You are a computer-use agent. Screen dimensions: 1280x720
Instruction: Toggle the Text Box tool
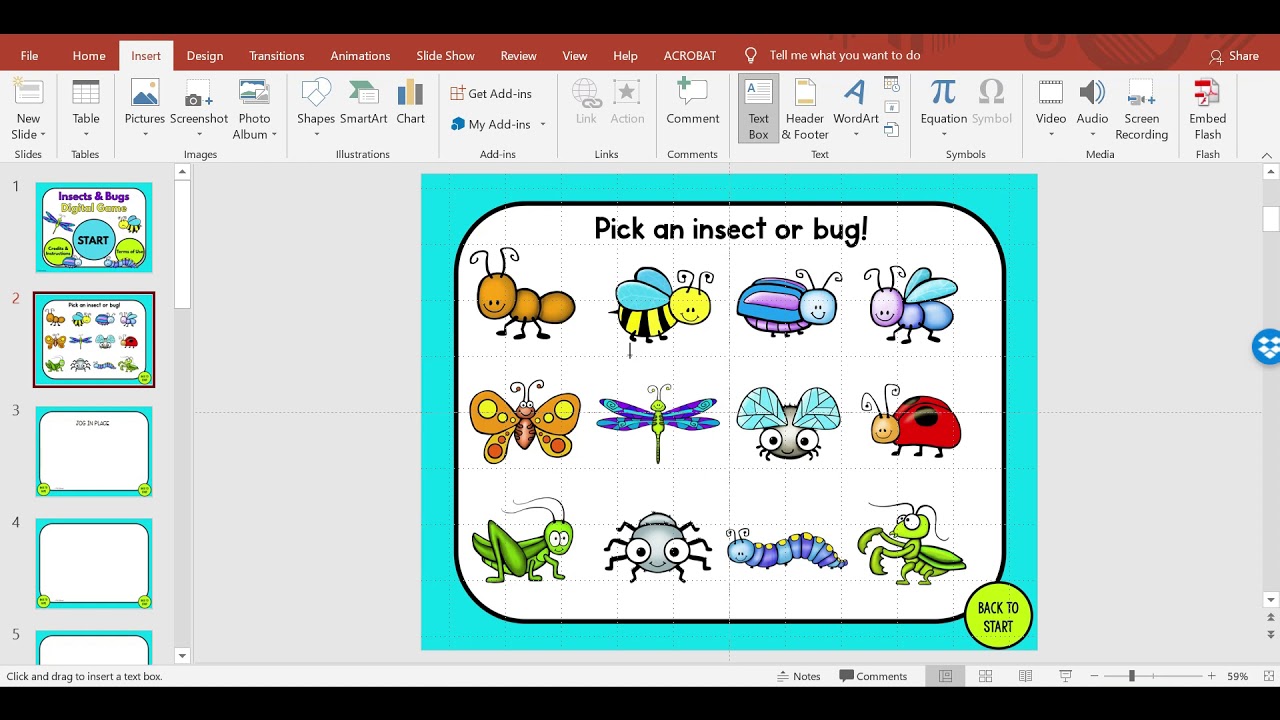tap(758, 107)
